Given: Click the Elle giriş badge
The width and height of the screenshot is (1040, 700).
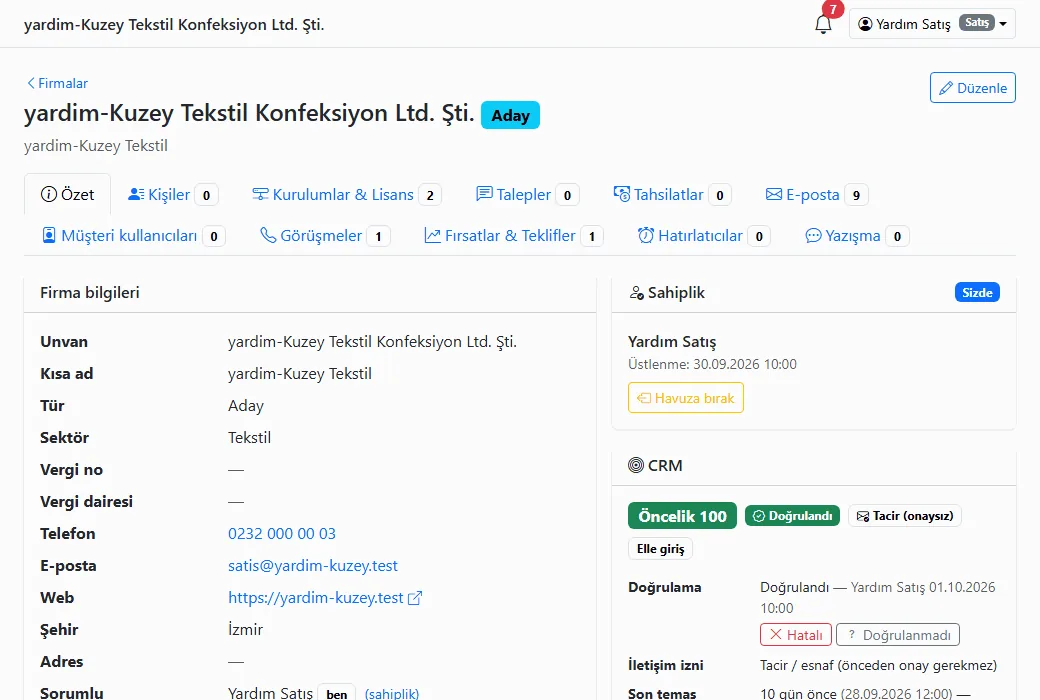Looking at the screenshot, I should [x=660, y=549].
